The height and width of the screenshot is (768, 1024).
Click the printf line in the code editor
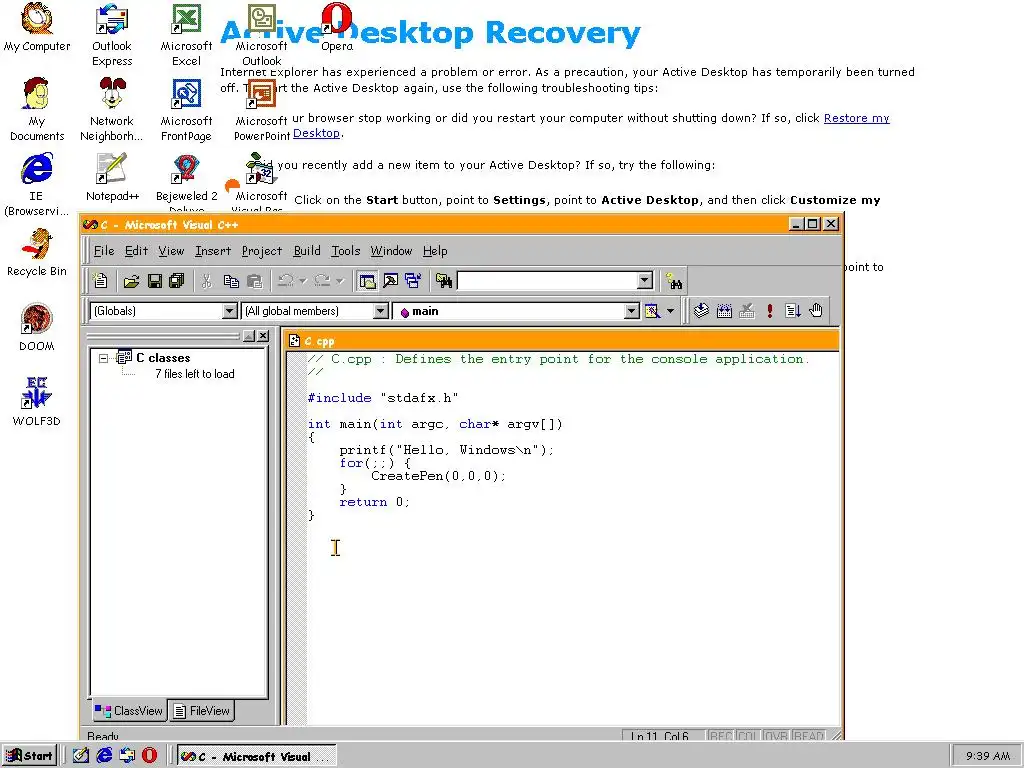point(447,450)
